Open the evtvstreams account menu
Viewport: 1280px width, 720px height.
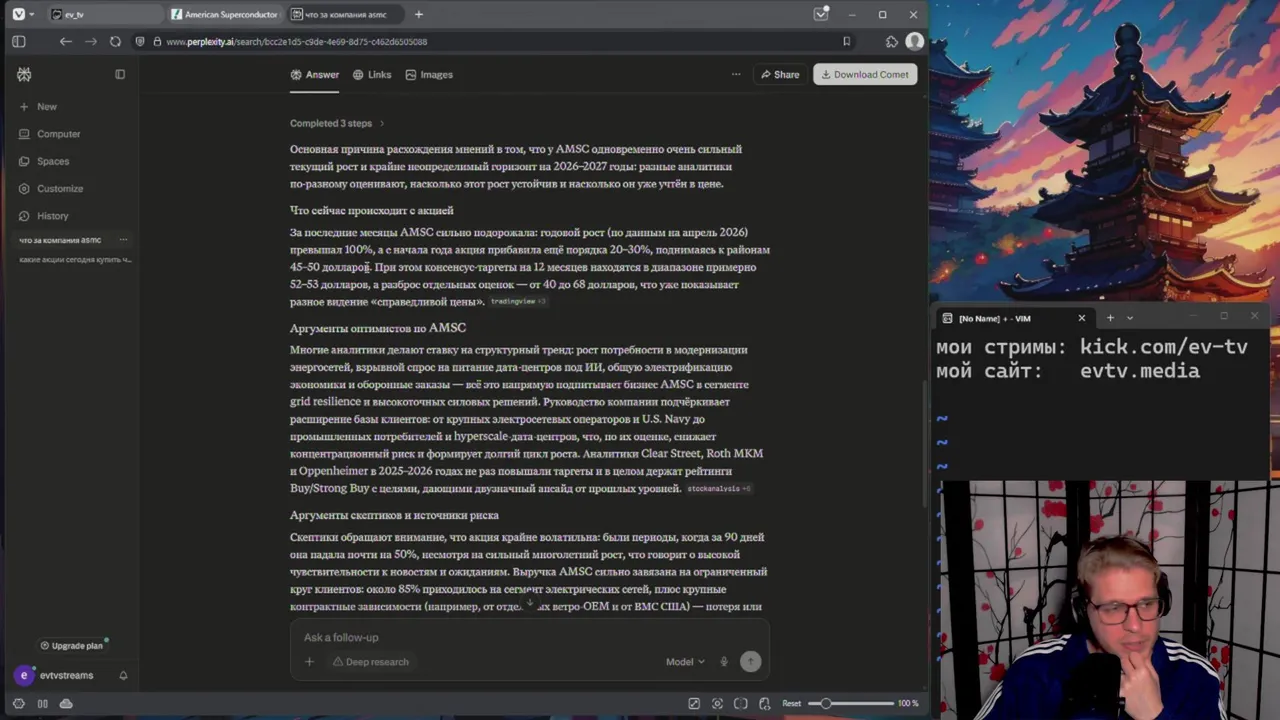click(x=55, y=675)
